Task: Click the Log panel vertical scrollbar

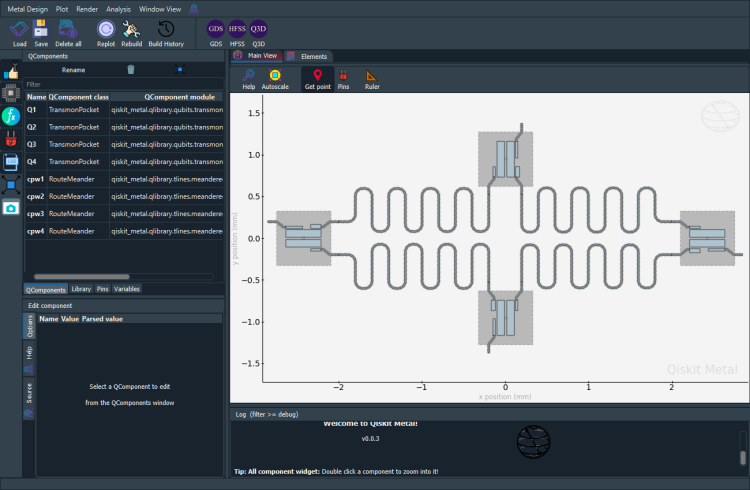Action: [x=743, y=458]
